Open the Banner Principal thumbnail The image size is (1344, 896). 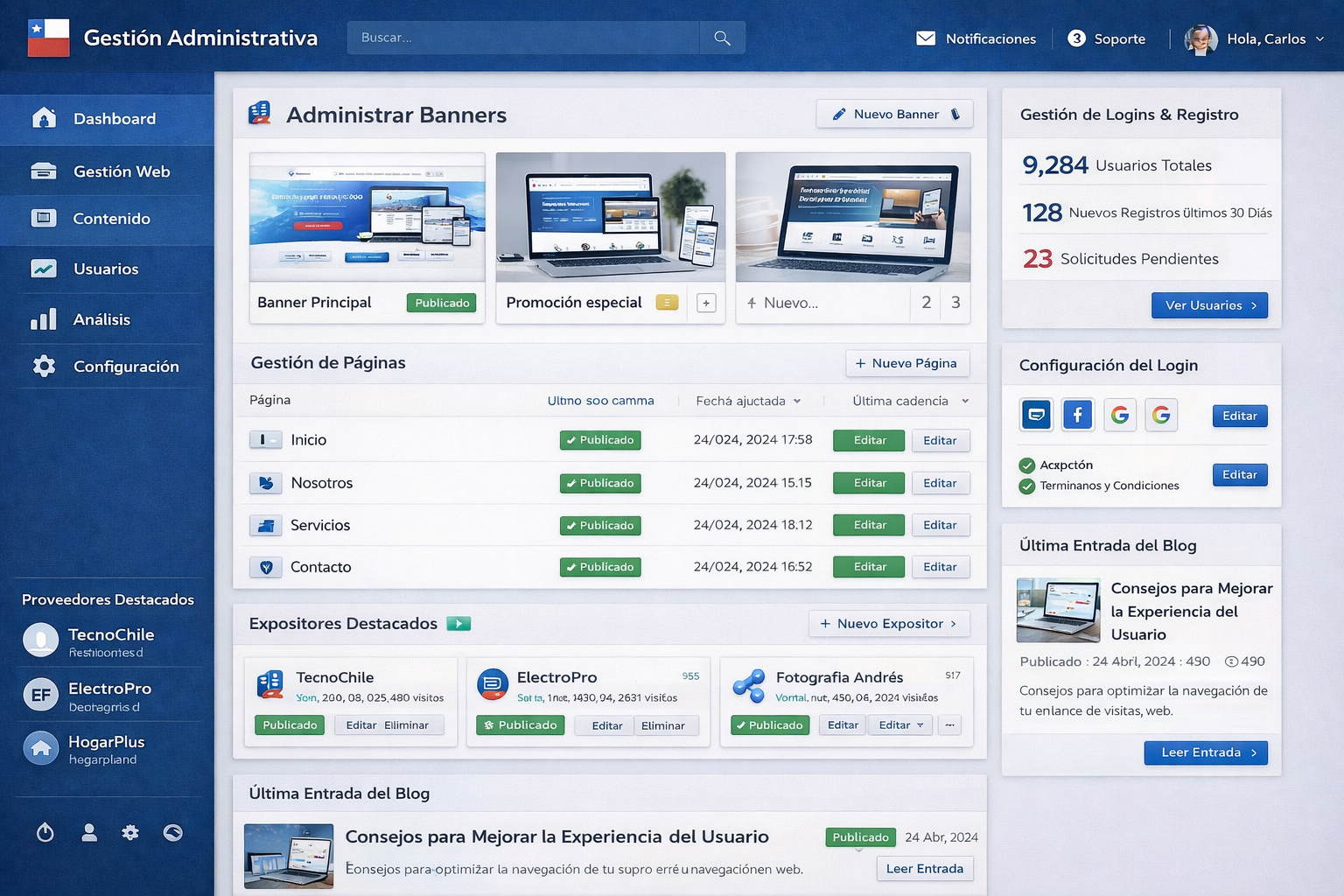[367, 217]
